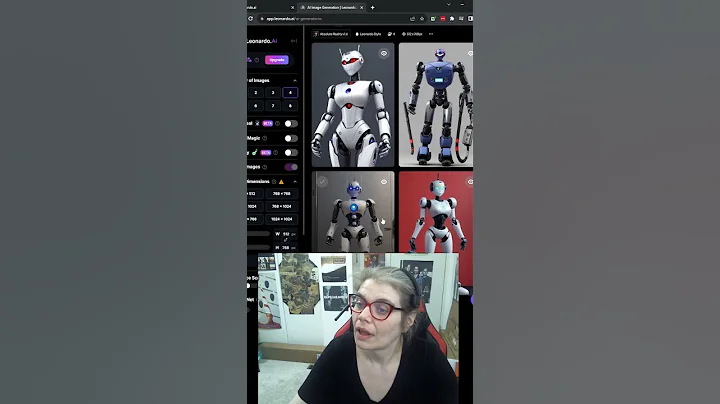The width and height of the screenshot is (720, 404).
Task: Open a new browser tab
Action: click(x=372, y=7)
